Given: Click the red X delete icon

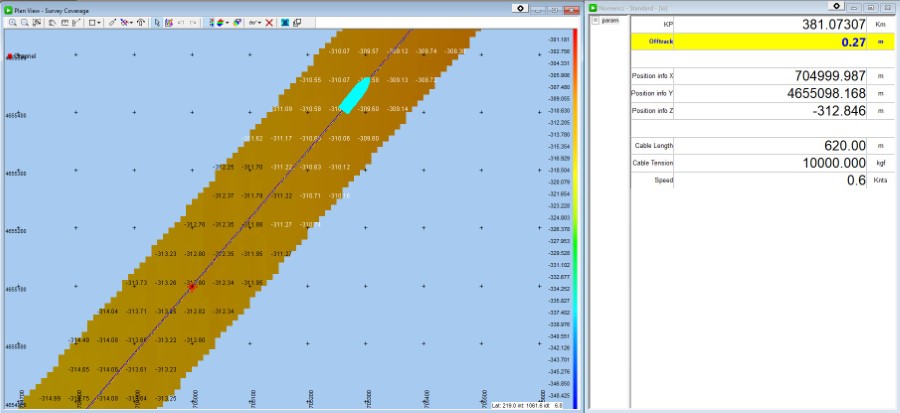Looking at the screenshot, I should (x=269, y=23).
